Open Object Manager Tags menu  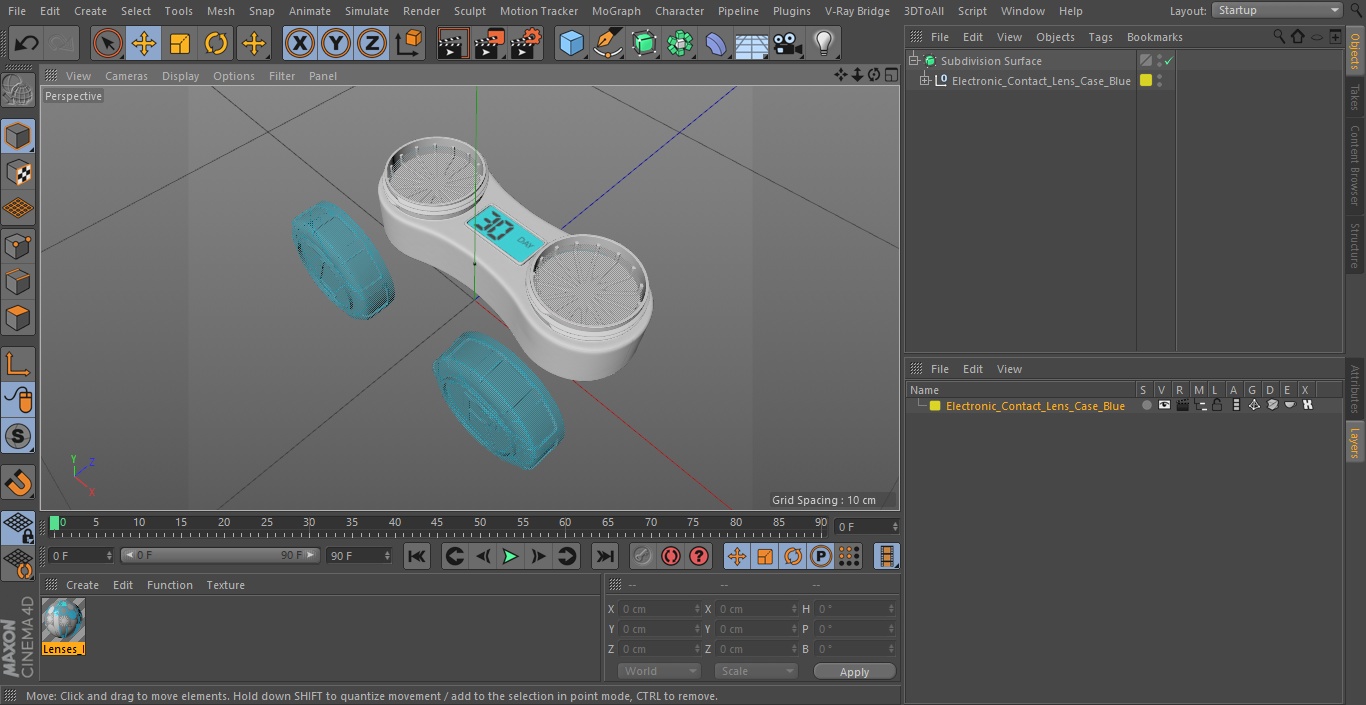1100,37
